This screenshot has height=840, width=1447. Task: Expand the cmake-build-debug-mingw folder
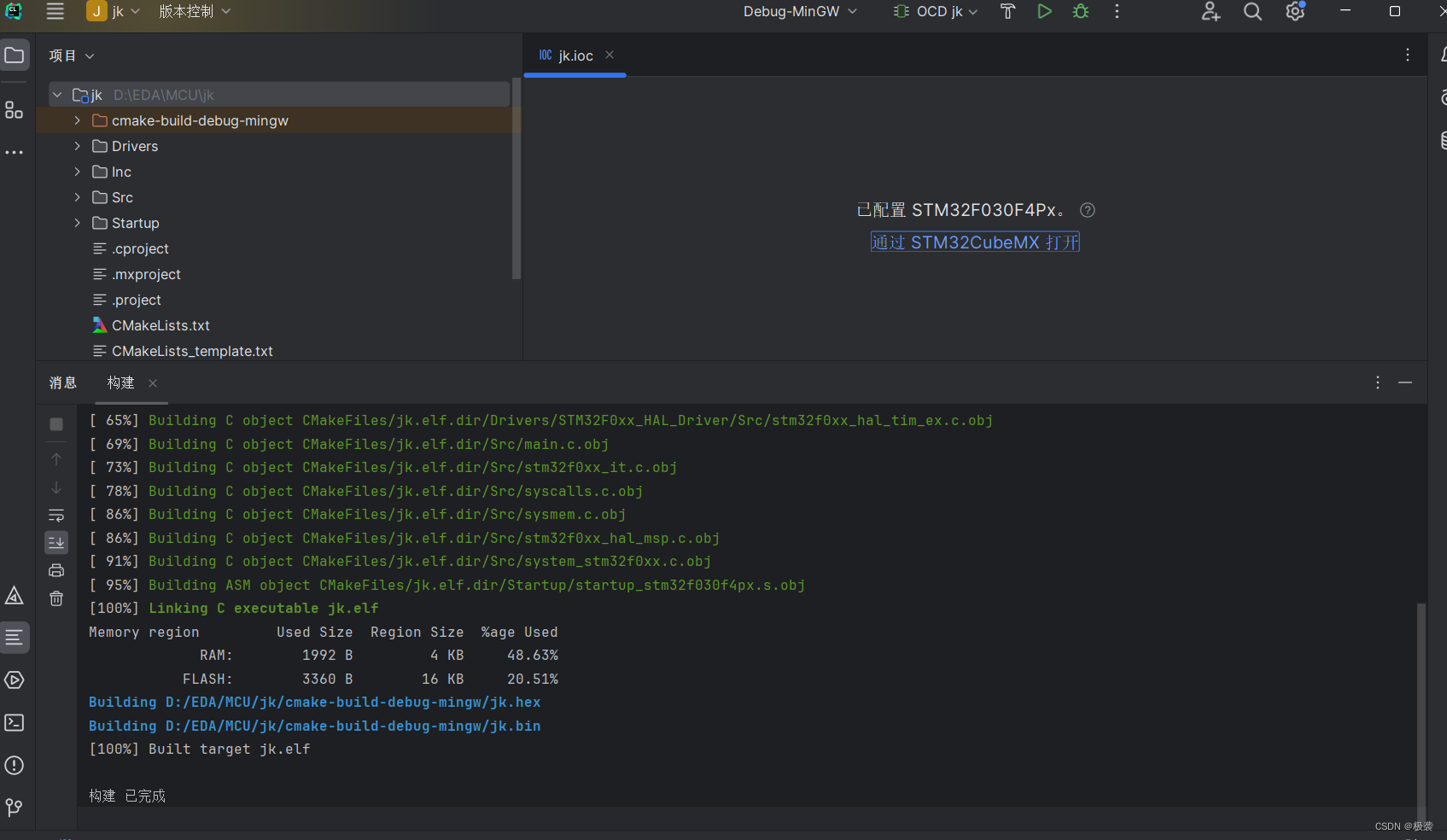click(77, 120)
